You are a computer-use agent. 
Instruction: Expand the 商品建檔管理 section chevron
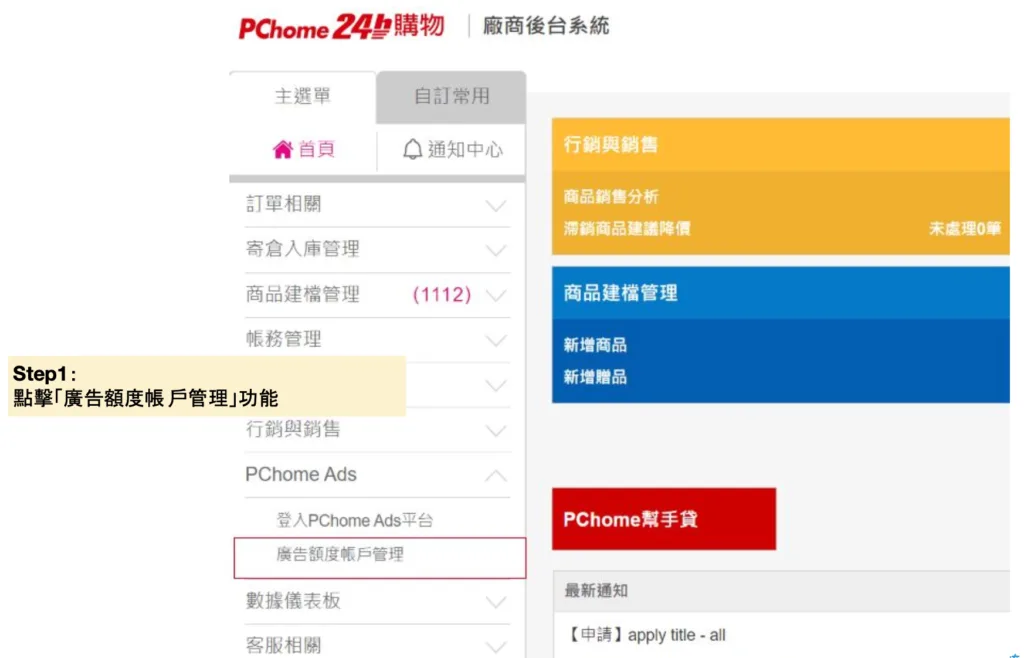click(x=495, y=296)
